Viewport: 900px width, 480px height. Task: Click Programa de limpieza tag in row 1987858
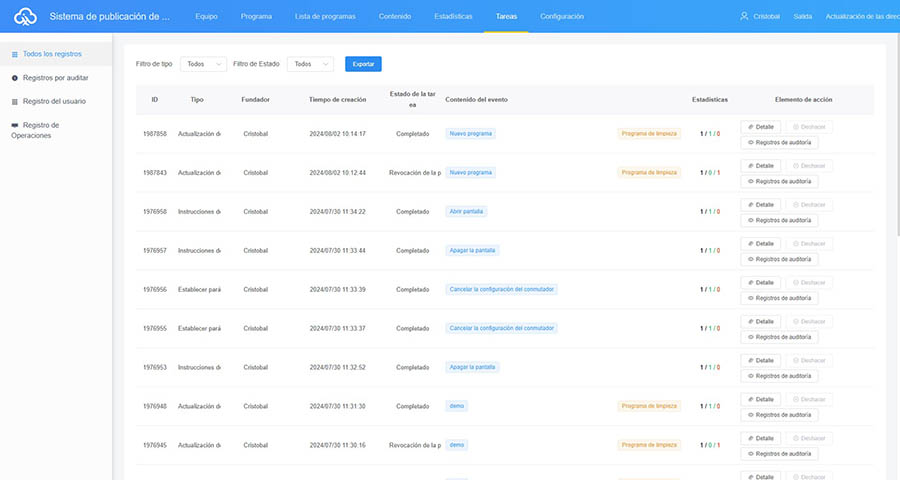click(649, 134)
